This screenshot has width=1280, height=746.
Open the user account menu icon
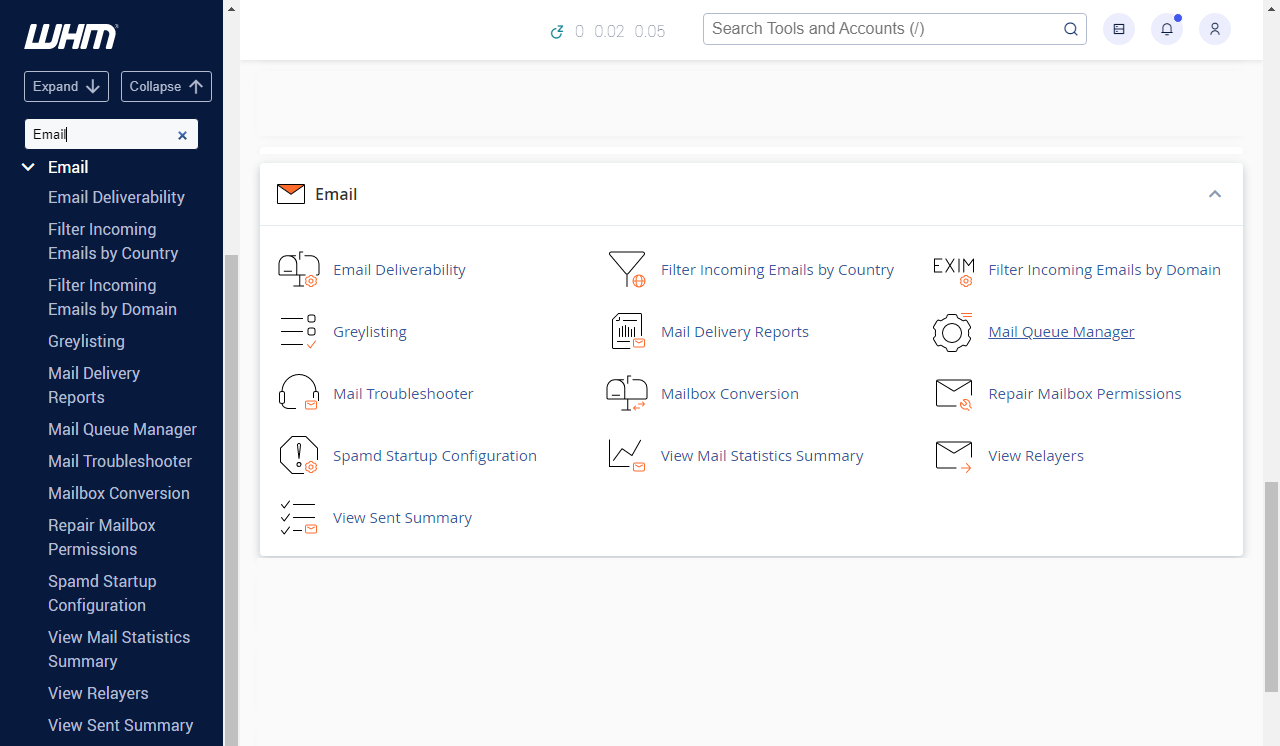[x=1215, y=29]
